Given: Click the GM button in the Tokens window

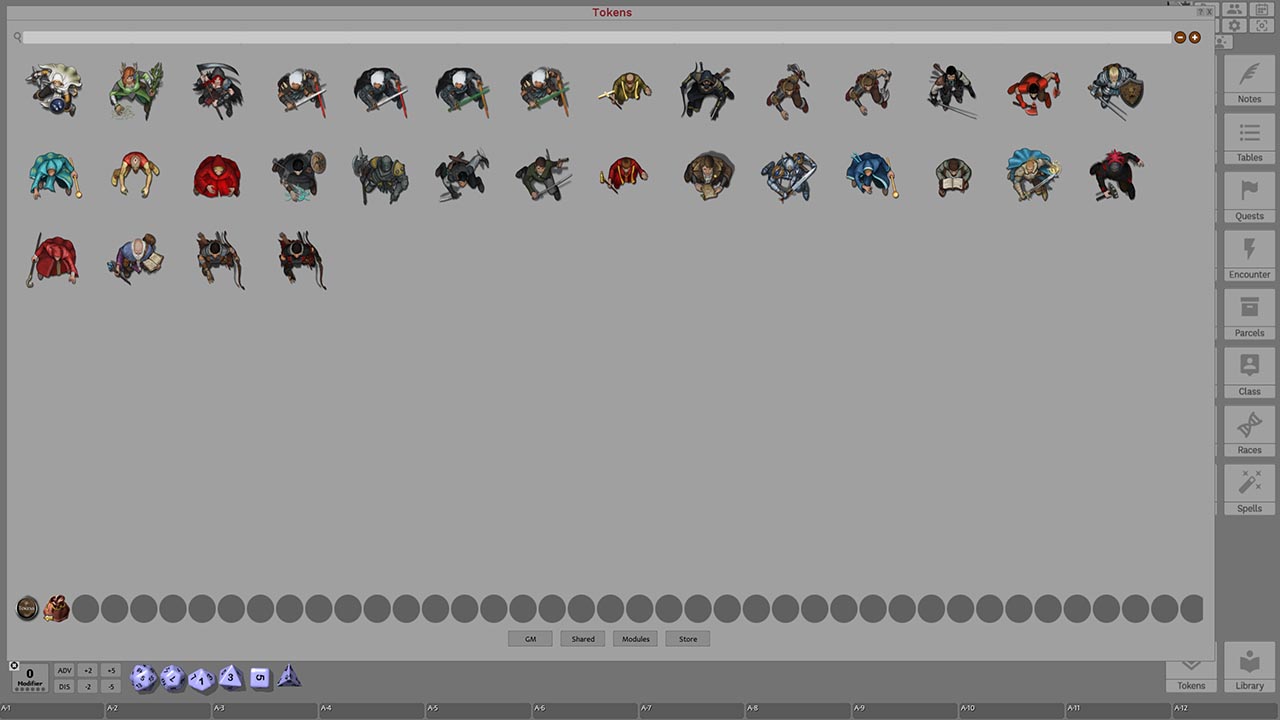Looking at the screenshot, I should (530, 639).
